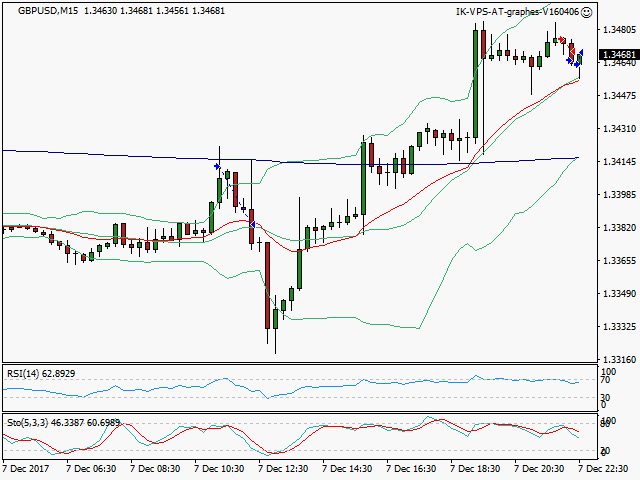Click the red sell arrow near latest candles
The image size is (640, 480).
(562, 40)
